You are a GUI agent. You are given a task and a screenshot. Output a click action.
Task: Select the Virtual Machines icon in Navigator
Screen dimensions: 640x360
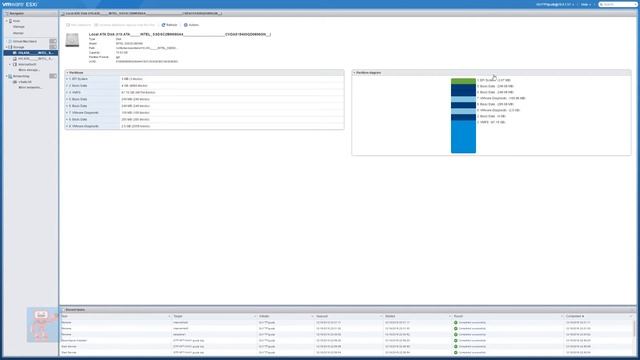click(x=10, y=41)
